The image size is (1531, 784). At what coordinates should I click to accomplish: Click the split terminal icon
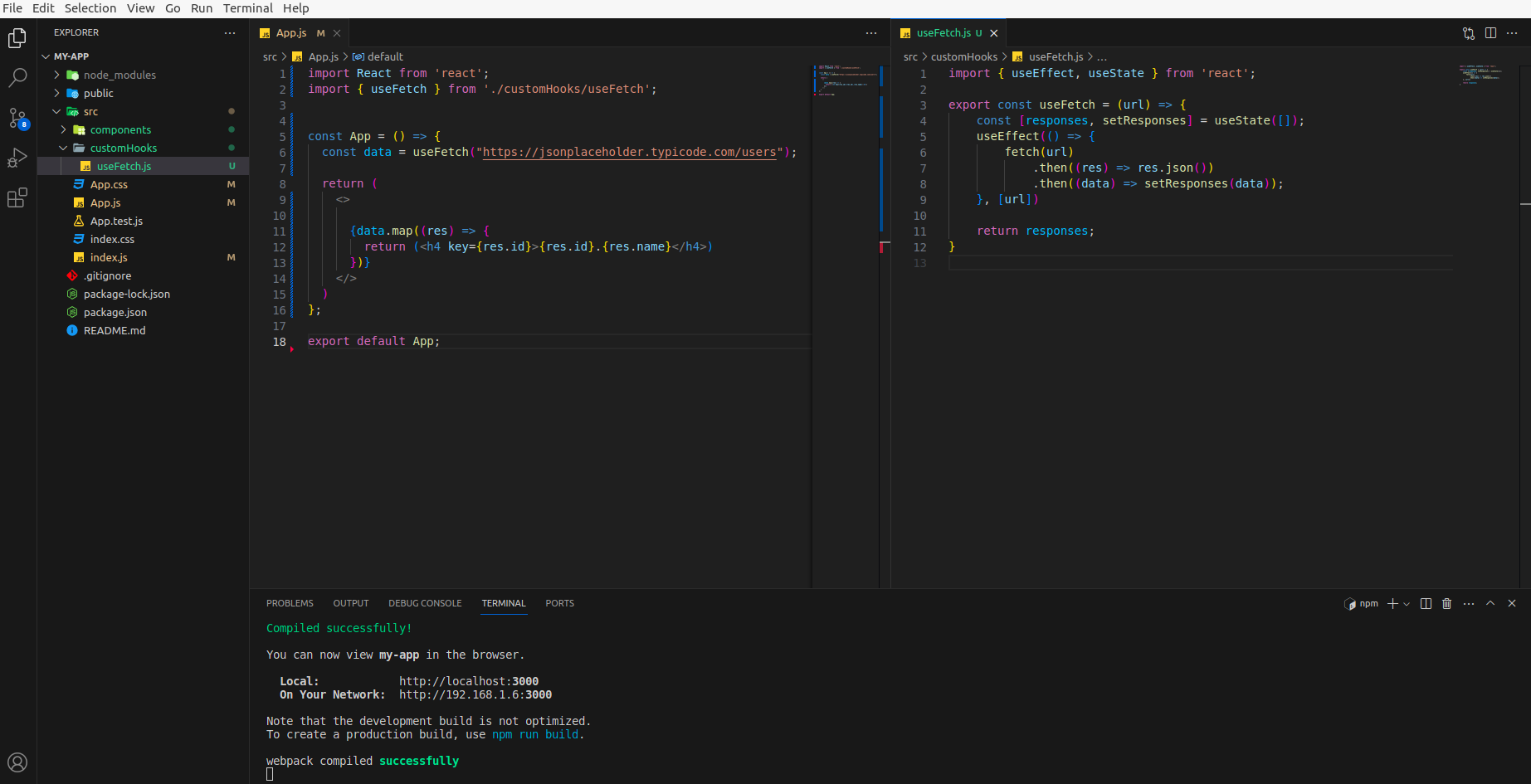1426,603
